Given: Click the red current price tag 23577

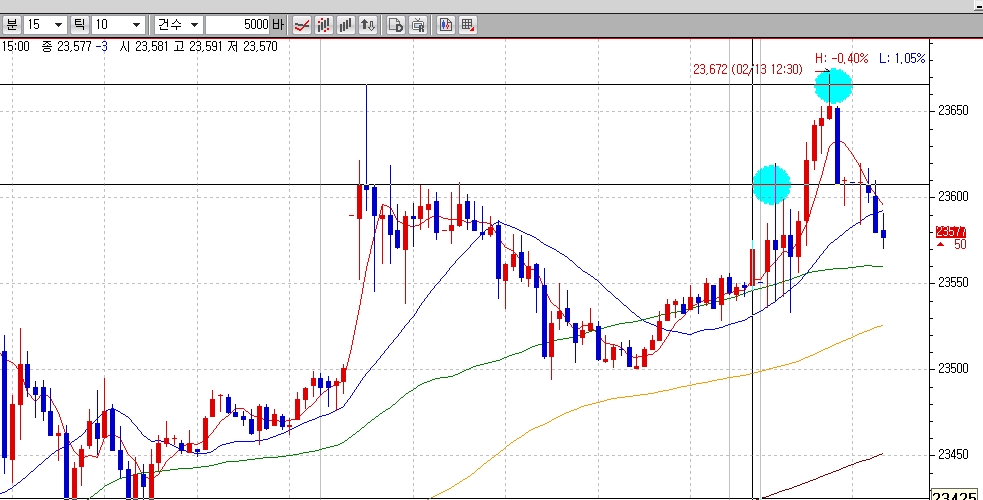Looking at the screenshot, I should (x=950, y=232).
